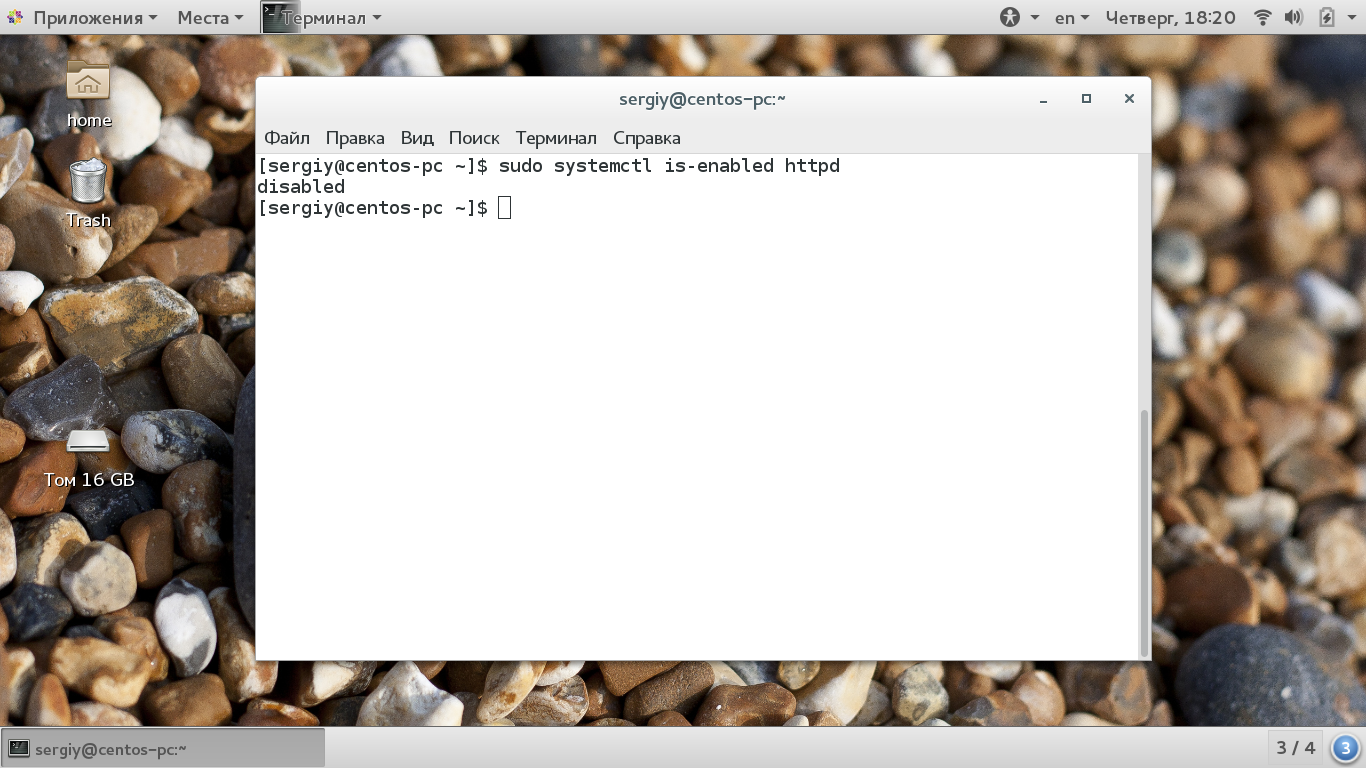Click the terminal title bar sergiy@centos-pc:~
This screenshot has width=1366, height=768.
click(x=702, y=99)
